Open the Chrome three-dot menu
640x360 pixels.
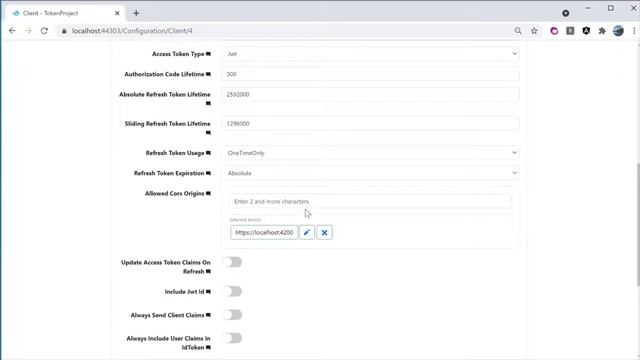pyautogui.click(x=634, y=31)
